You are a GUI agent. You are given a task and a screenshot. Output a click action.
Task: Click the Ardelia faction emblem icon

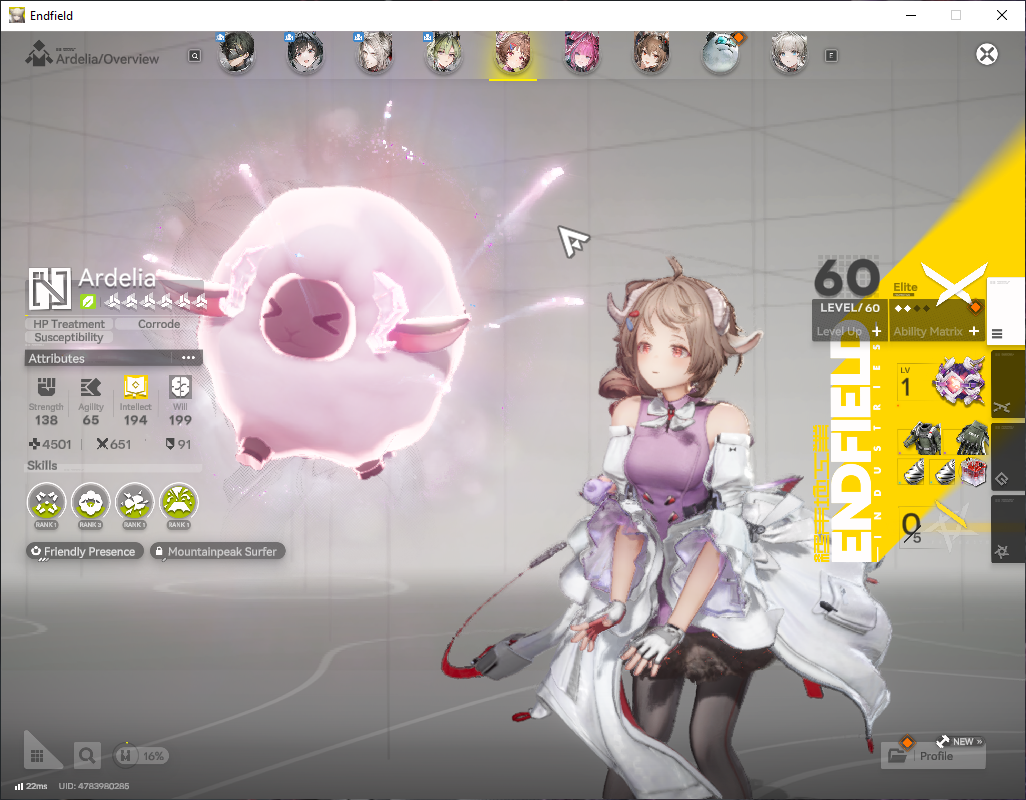50,288
